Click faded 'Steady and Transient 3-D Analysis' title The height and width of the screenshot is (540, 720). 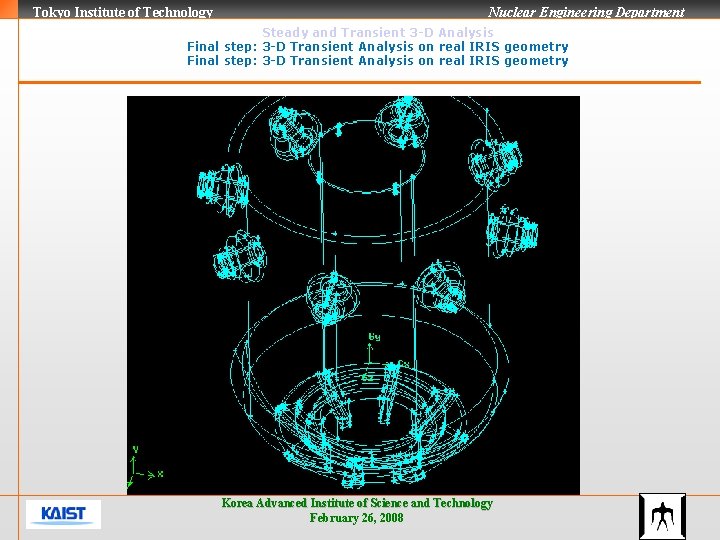click(x=377, y=33)
